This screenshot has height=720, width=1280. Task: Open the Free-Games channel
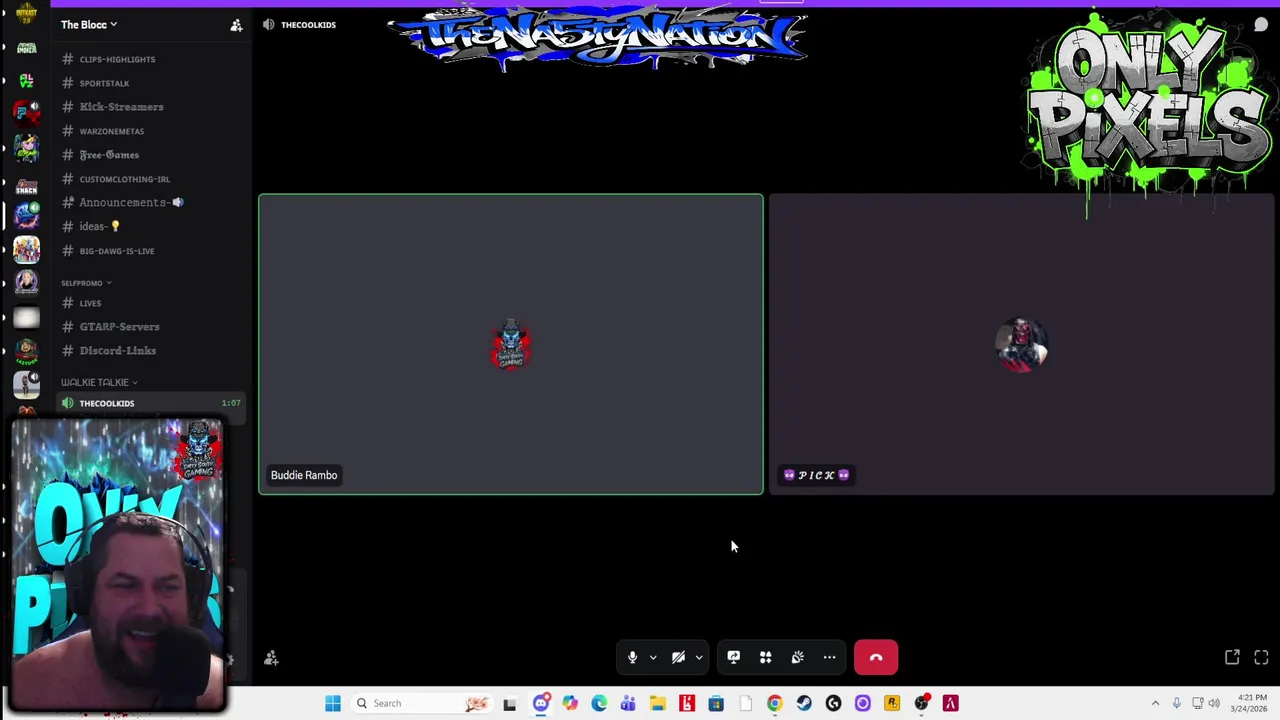click(x=109, y=155)
